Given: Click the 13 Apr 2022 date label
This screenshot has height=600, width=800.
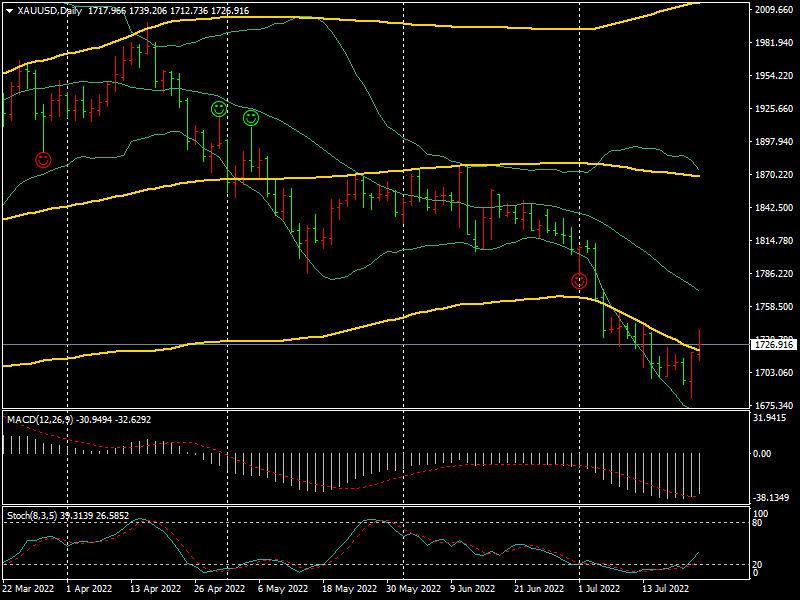Looking at the screenshot, I should 156,588.
